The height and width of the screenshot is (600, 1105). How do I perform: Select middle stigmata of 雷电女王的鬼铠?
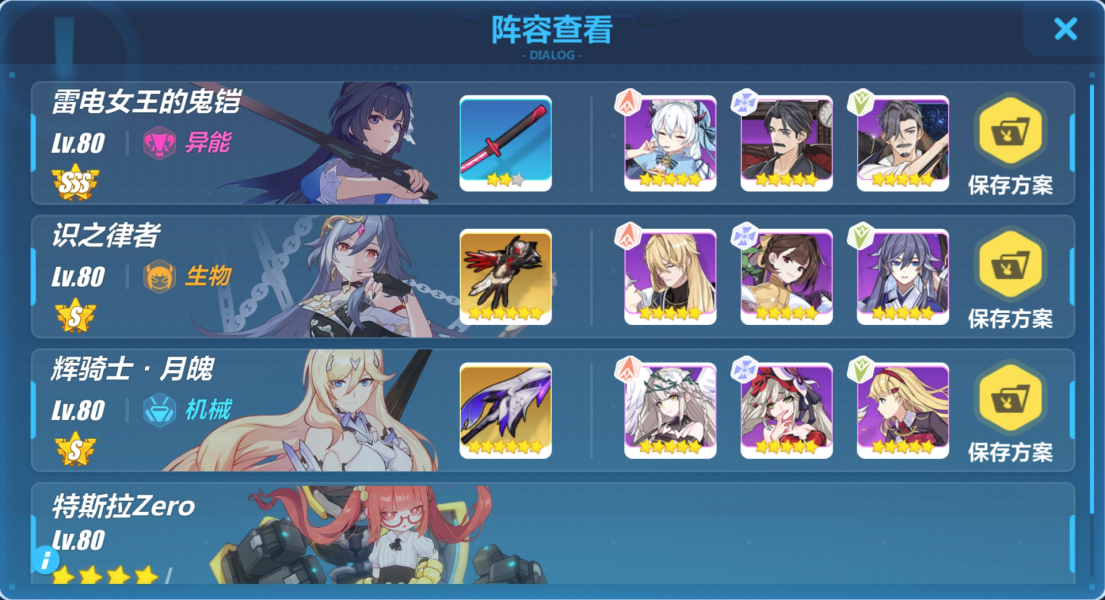point(786,143)
